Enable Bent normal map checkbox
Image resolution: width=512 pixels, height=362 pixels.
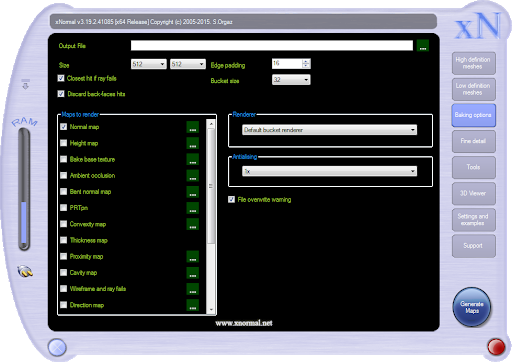tap(63, 191)
